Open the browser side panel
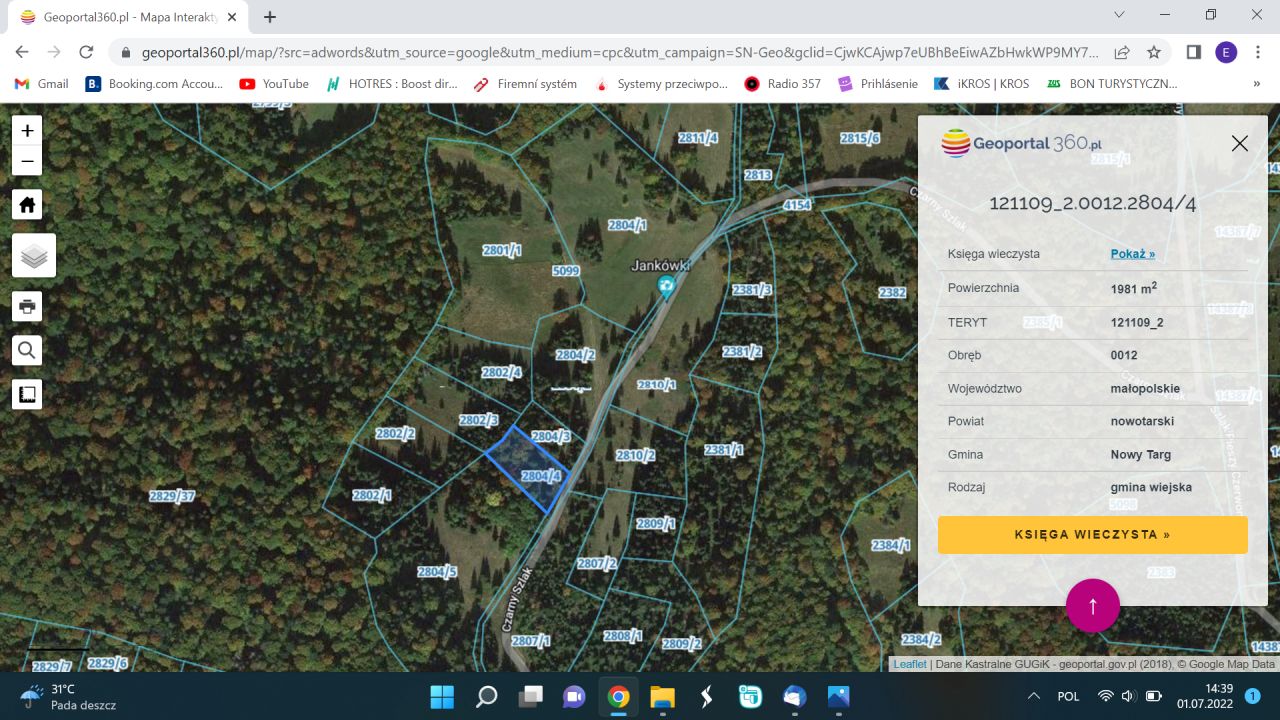This screenshot has height=720, width=1280. tap(1194, 52)
